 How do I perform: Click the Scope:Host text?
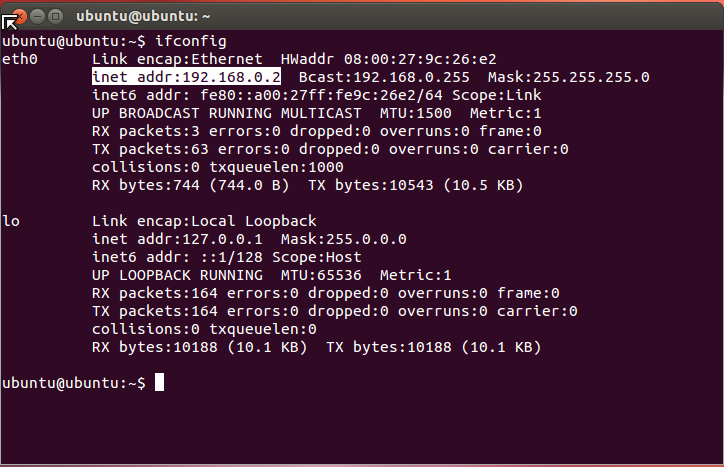coord(317,257)
